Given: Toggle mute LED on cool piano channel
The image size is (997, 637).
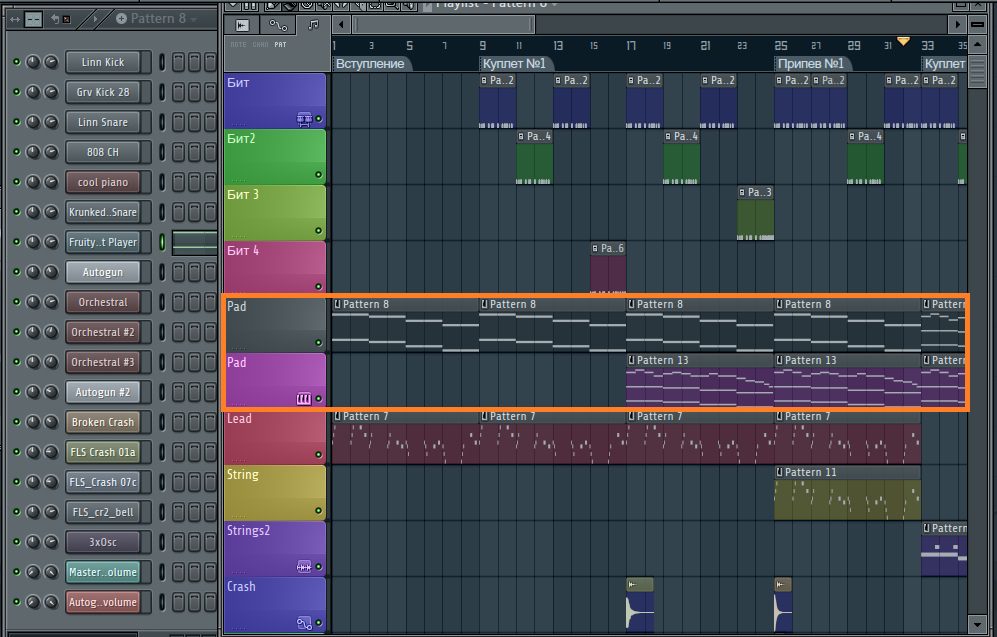Looking at the screenshot, I should [x=16, y=182].
